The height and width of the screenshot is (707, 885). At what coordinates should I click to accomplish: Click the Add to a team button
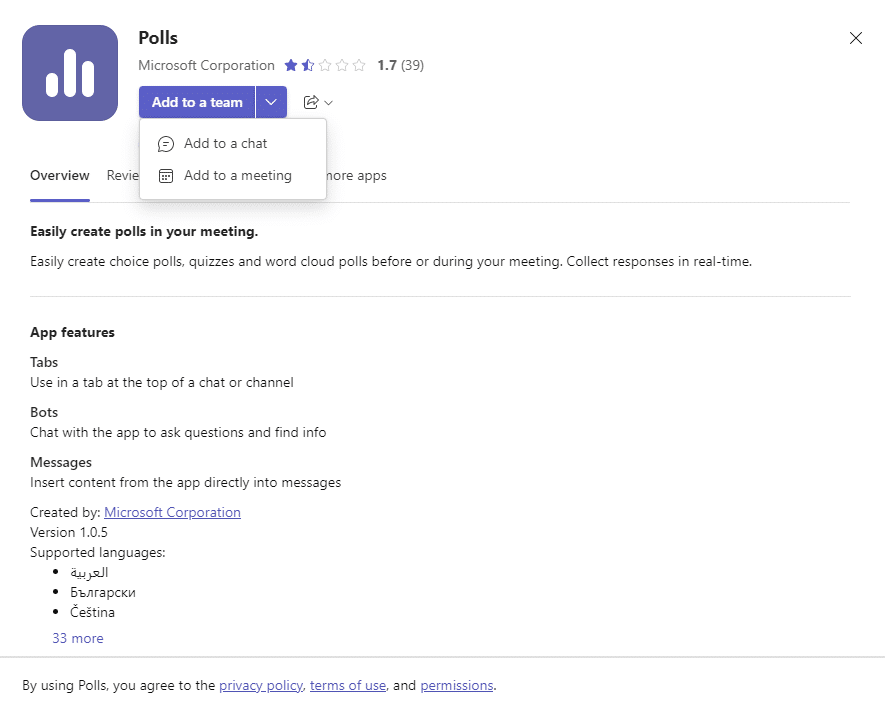196,102
